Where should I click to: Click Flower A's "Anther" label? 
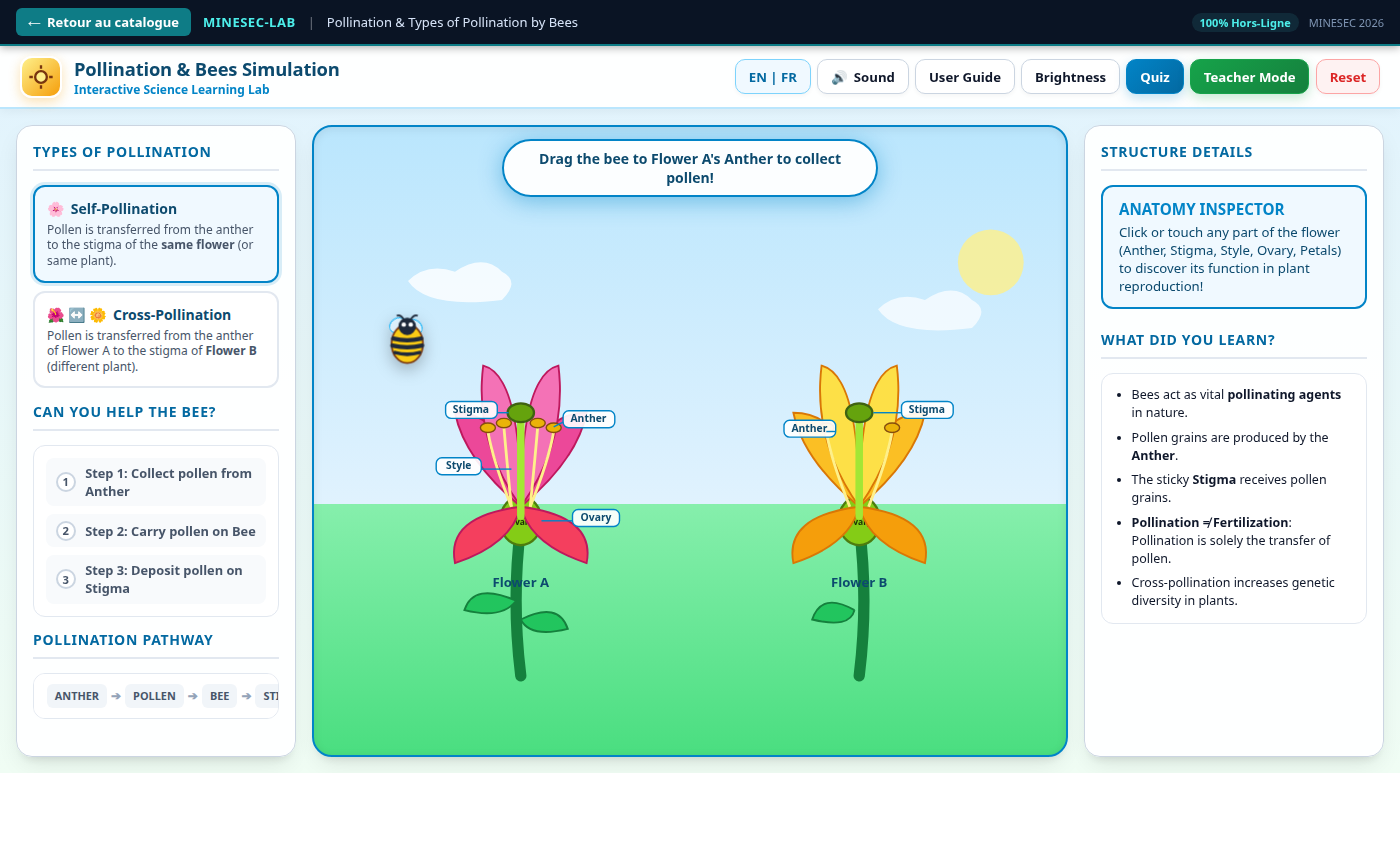coord(589,419)
